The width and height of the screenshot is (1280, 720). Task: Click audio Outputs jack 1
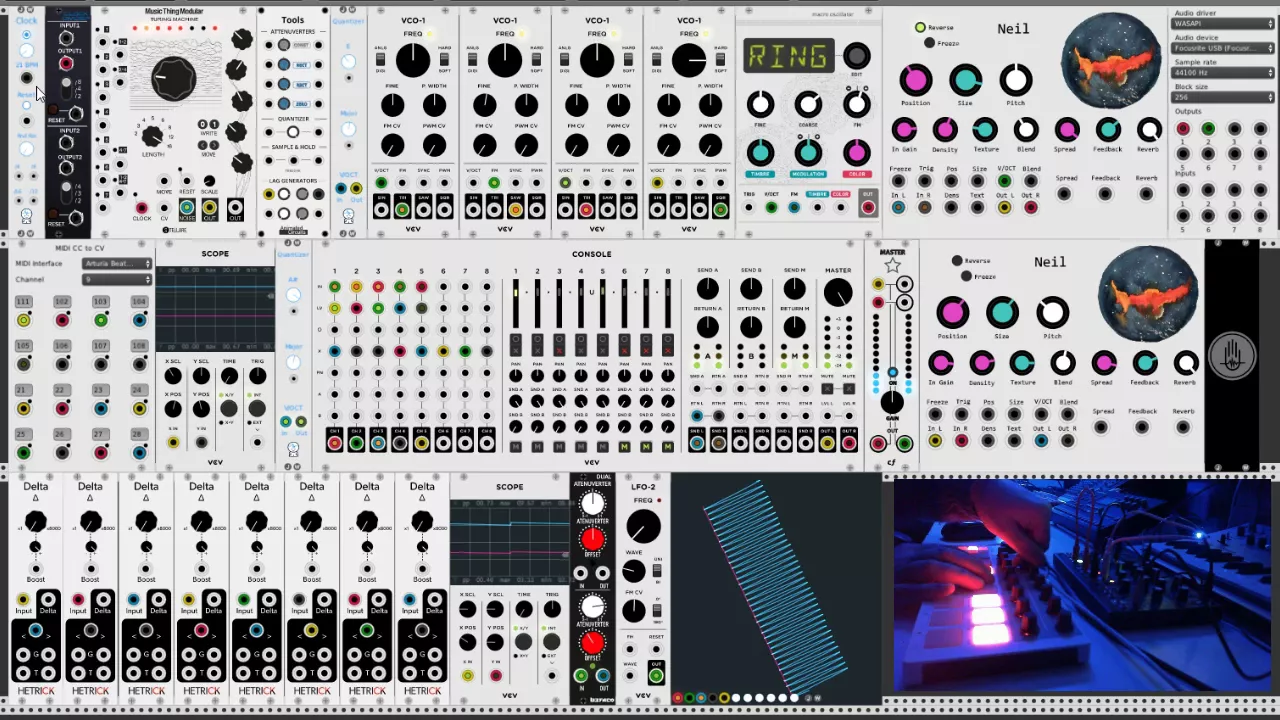1183,129
